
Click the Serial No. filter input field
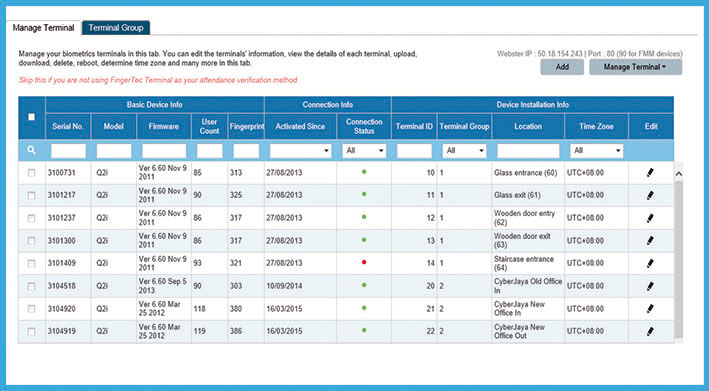point(68,151)
